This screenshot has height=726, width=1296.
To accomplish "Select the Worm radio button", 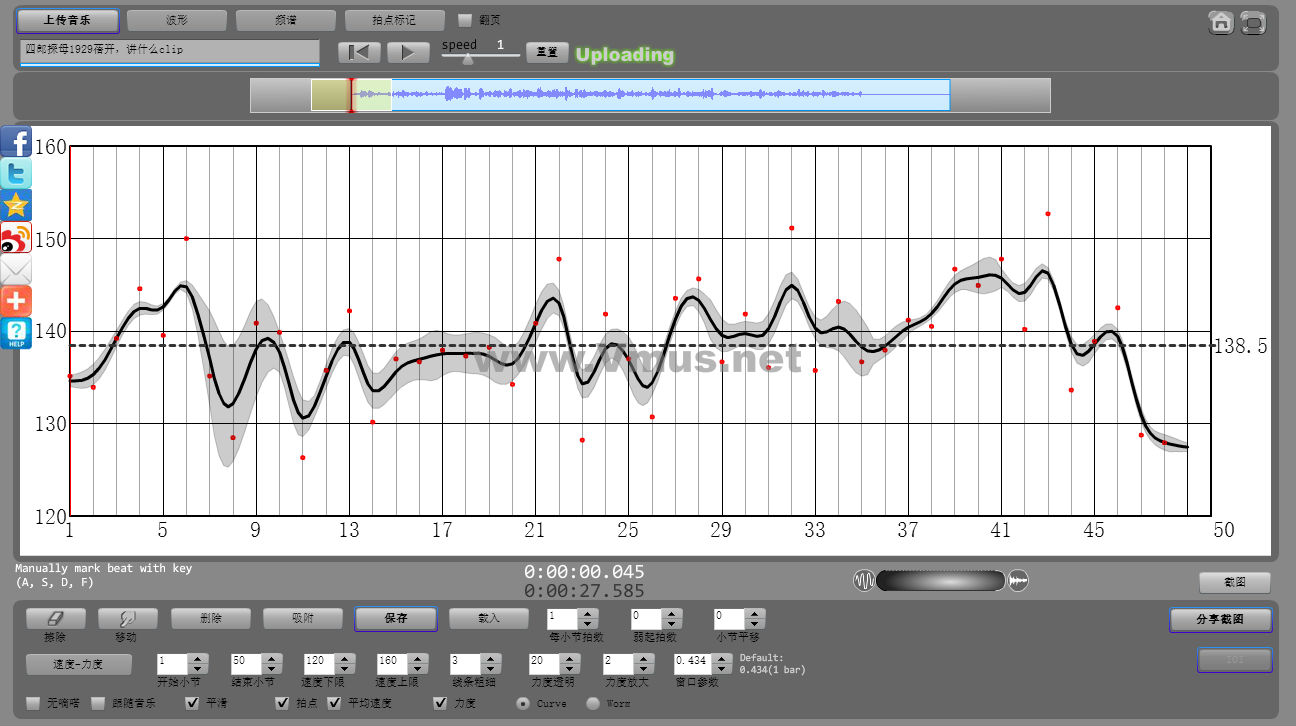I will coord(592,703).
